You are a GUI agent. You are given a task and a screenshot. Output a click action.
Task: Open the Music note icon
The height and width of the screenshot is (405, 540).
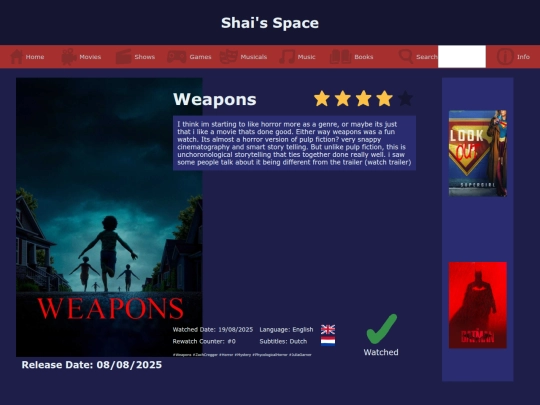click(287, 56)
